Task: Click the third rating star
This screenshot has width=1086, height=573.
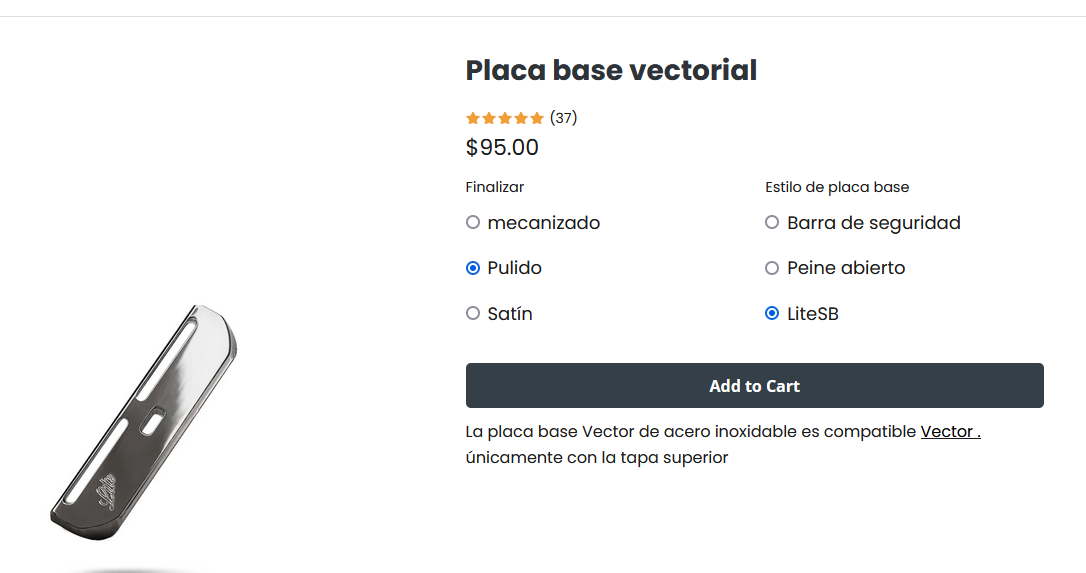Action: [505, 118]
